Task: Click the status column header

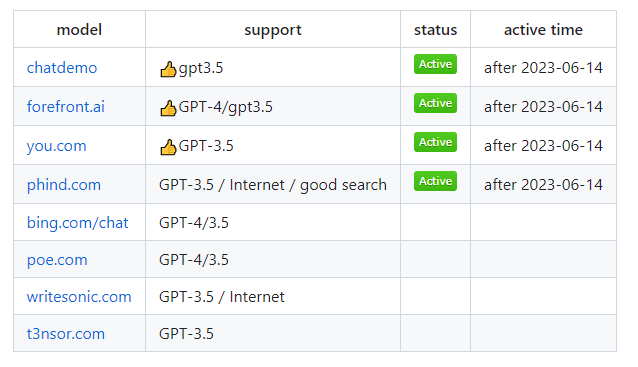Action: (x=435, y=30)
